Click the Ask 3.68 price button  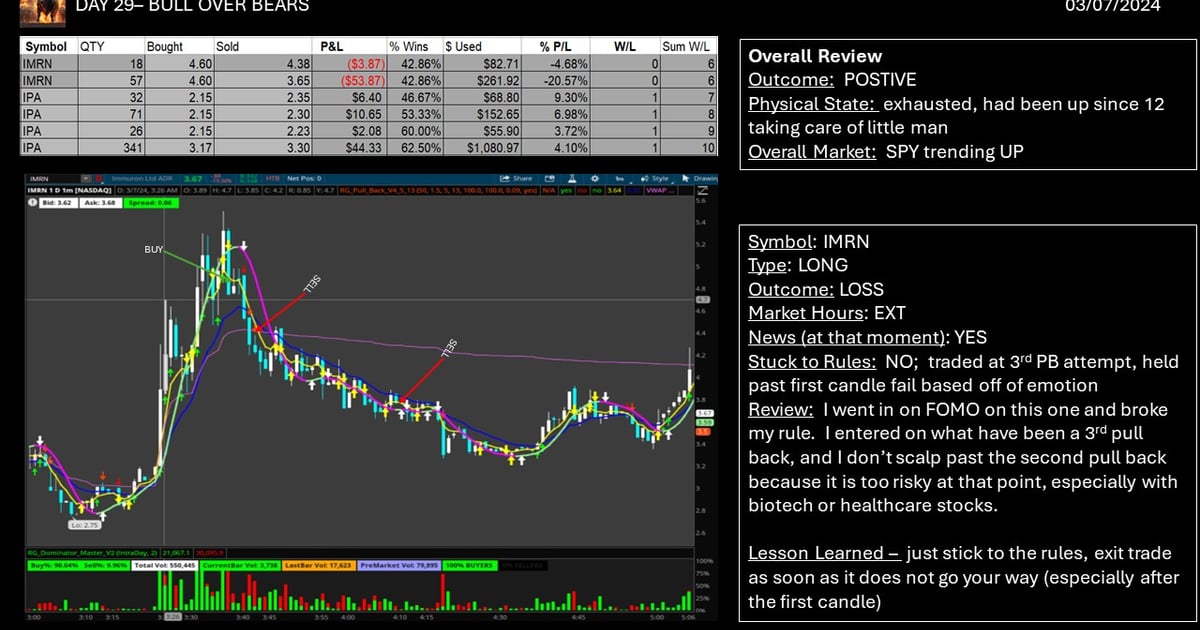[x=100, y=201]
